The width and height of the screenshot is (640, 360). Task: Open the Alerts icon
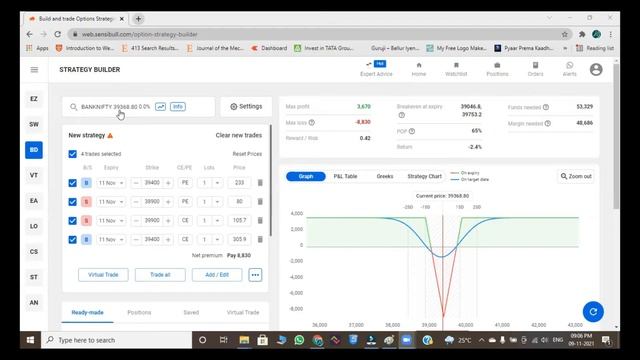point(569,65)
